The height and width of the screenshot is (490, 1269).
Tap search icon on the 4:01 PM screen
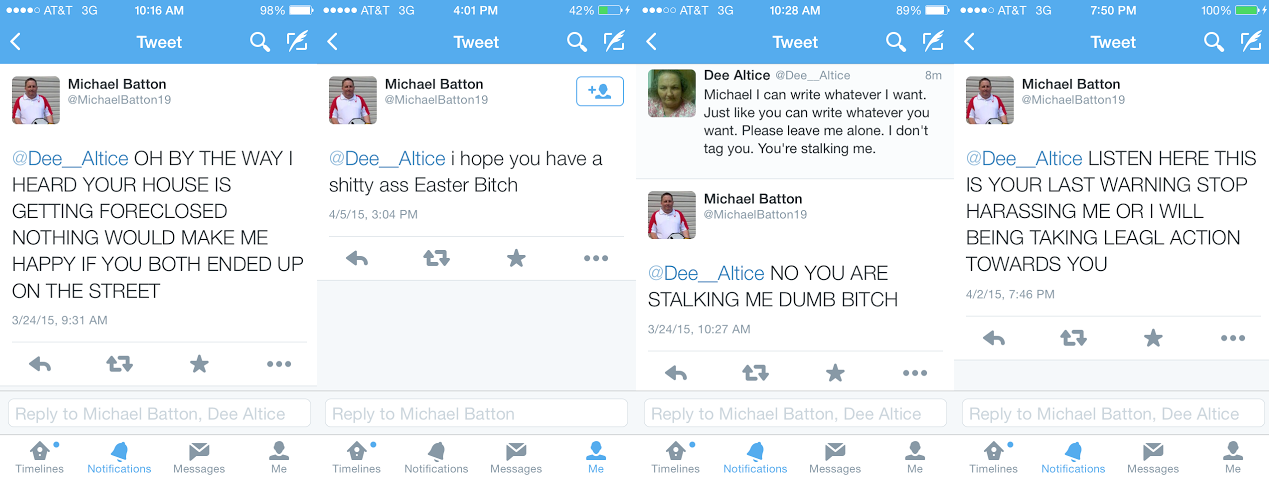pos(577,42)
